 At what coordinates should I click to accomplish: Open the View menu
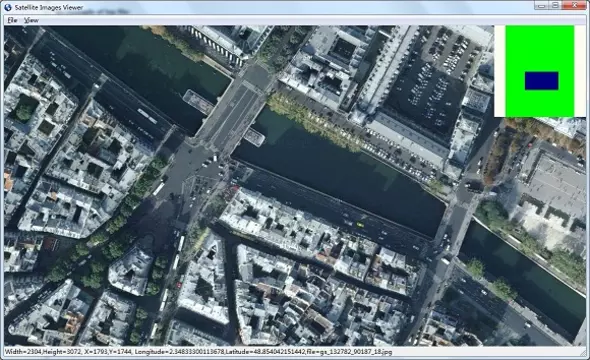tap(31, 20)
